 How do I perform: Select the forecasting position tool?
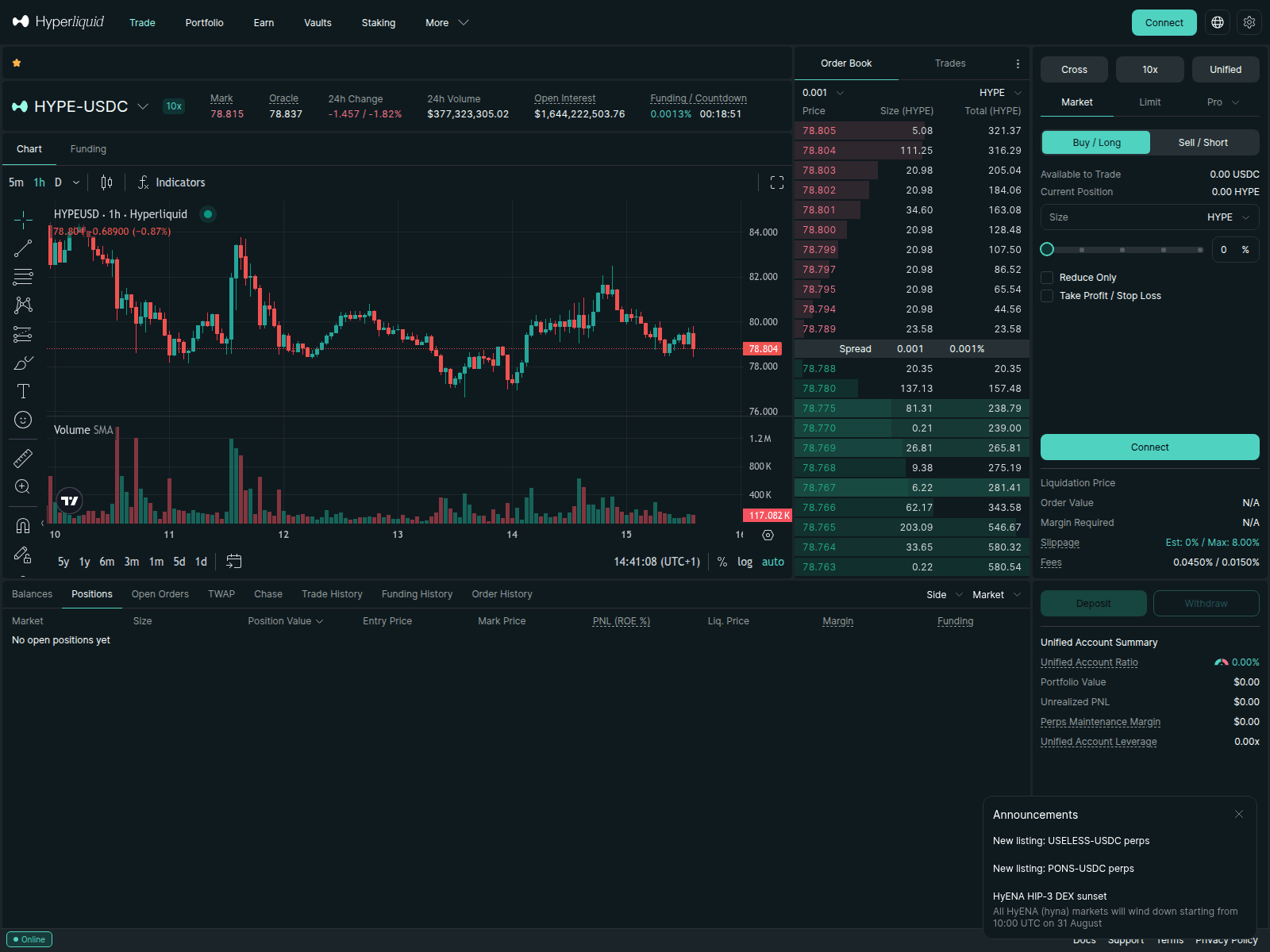(23, 334)
